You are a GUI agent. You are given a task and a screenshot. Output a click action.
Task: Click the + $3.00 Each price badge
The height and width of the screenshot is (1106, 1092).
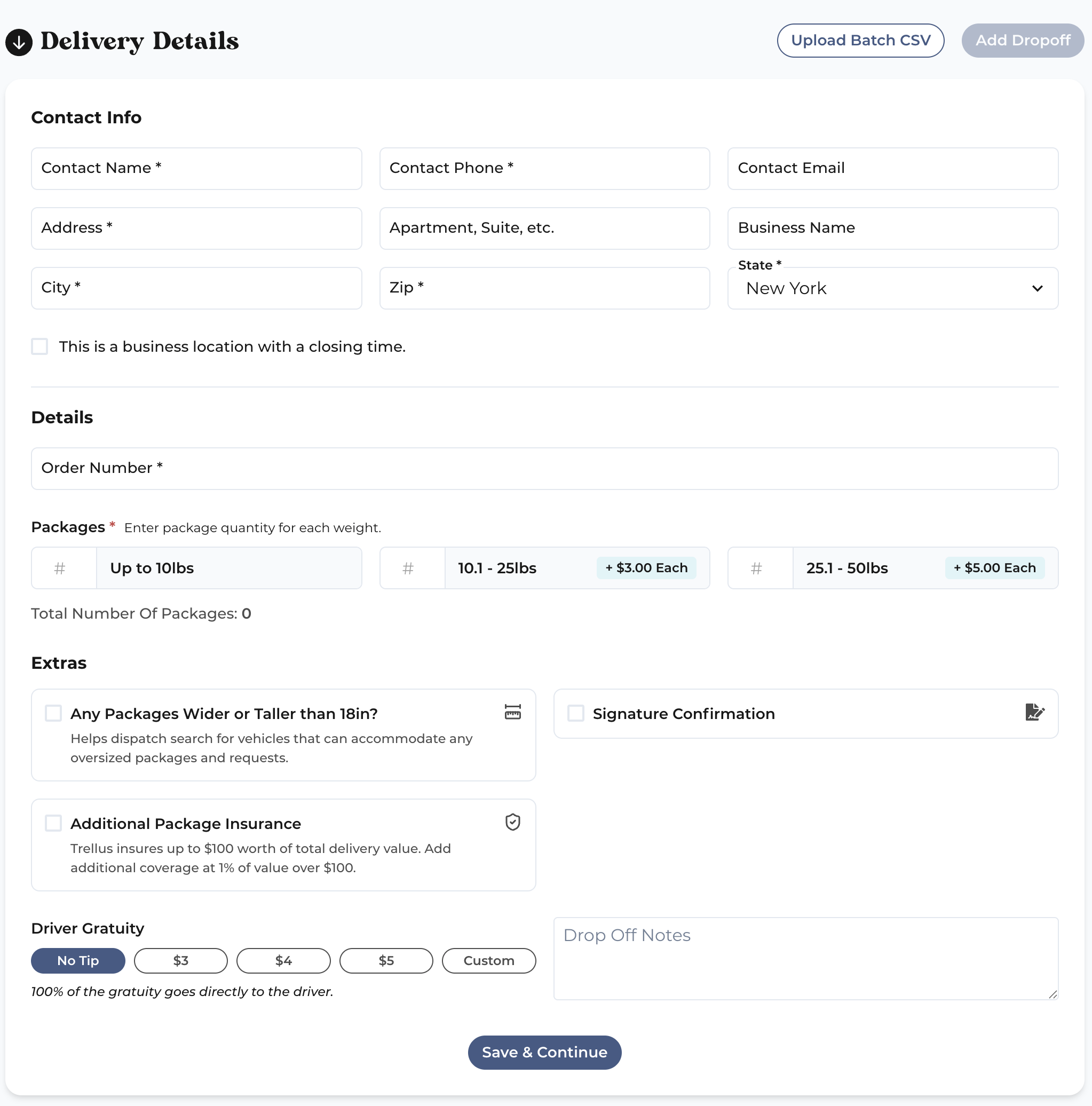(x=646, y=568)
